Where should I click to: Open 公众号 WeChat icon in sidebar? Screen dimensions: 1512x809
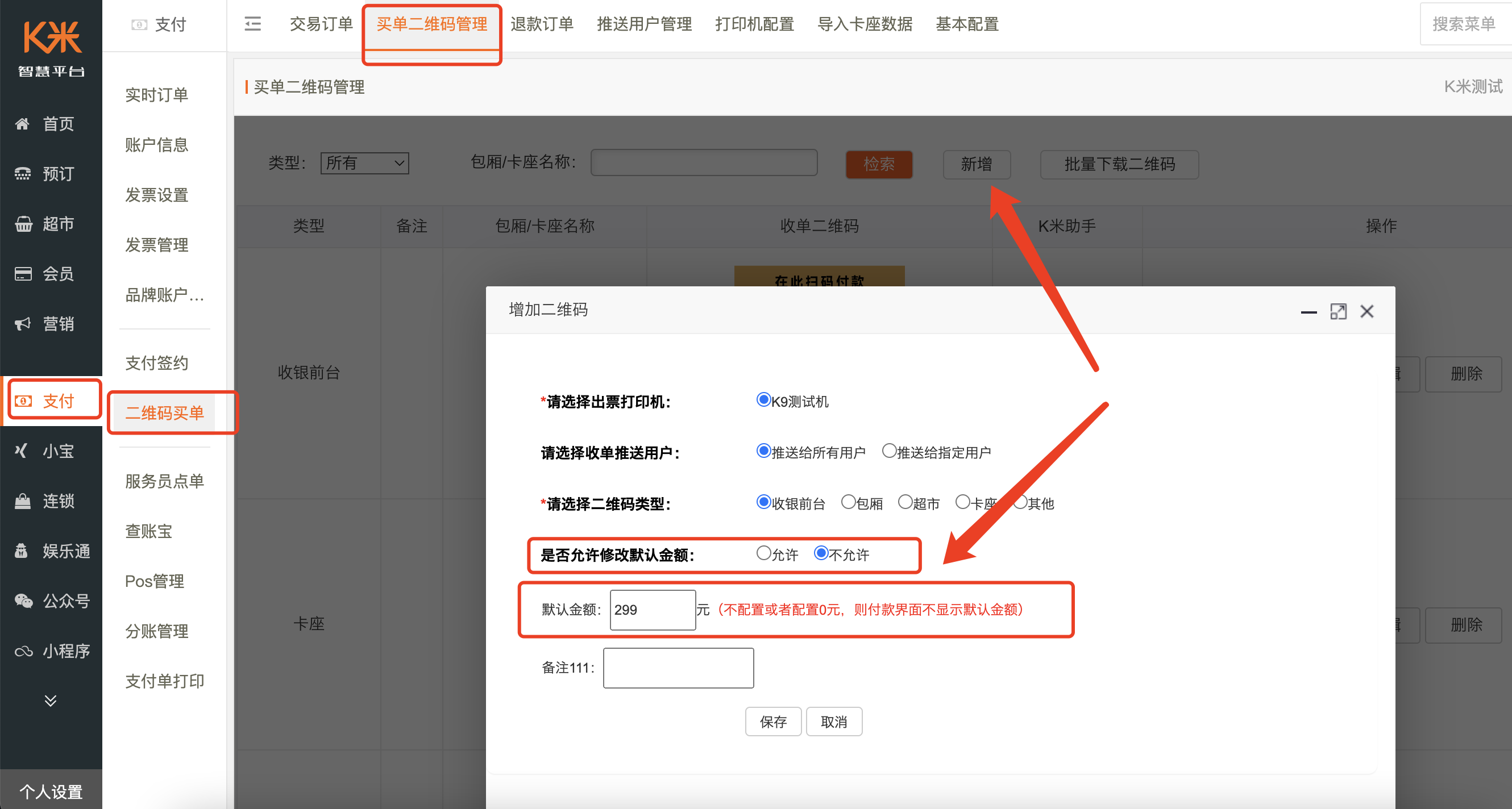pos(23,601)
